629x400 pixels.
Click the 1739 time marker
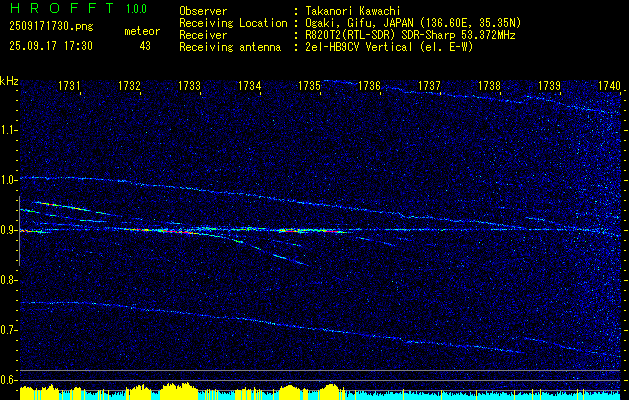tap(549, 85)
